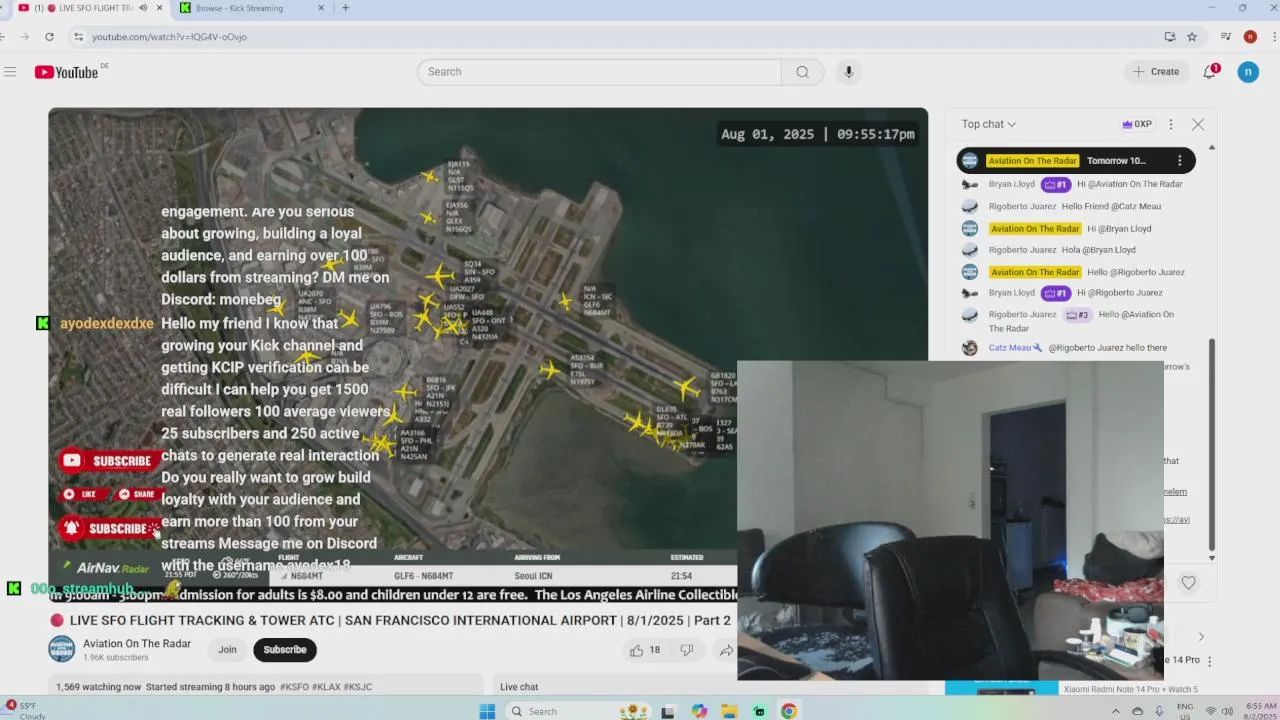Click the video title text

pyautogui.click(x=400, y=621)
